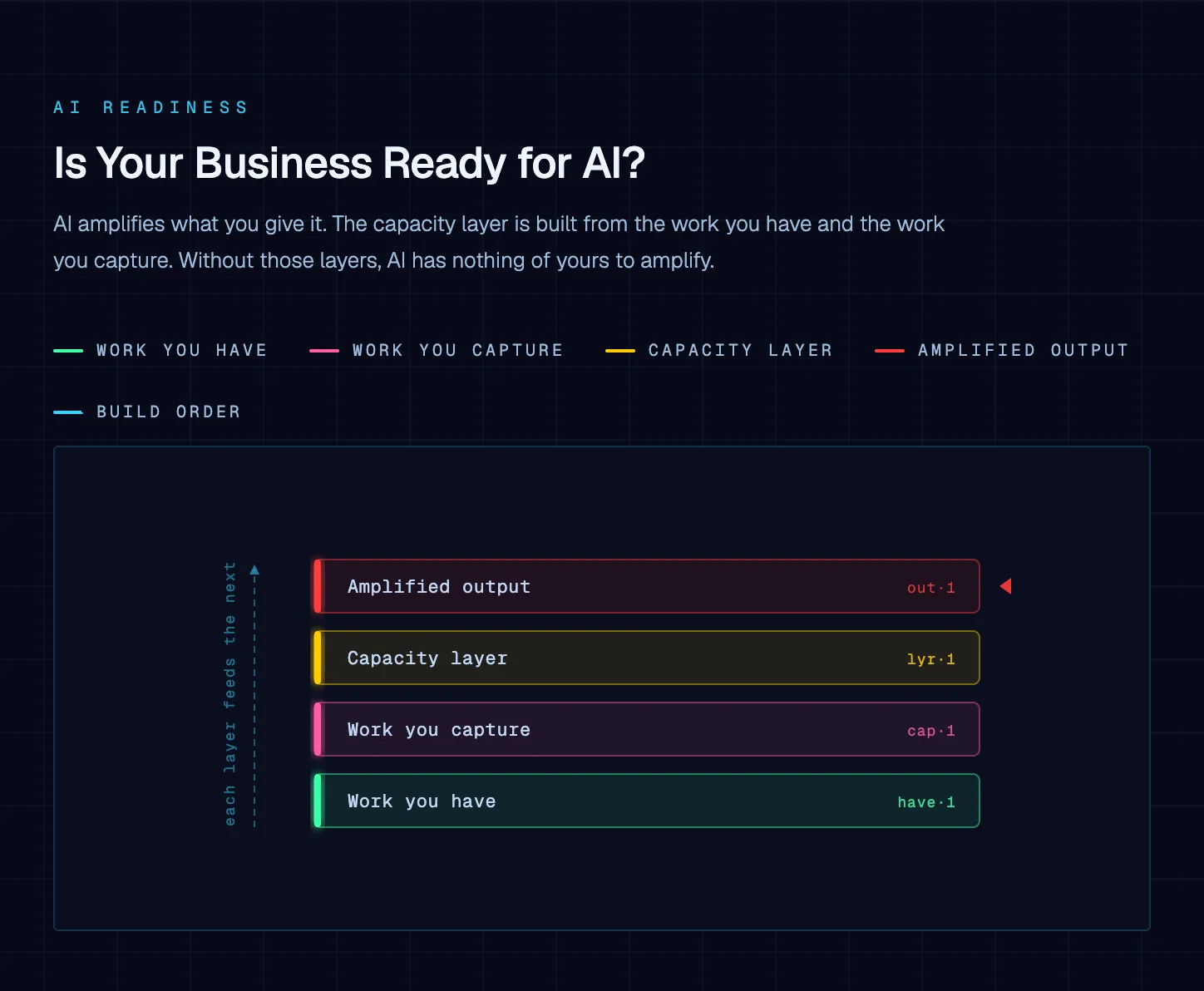Viewport: 1204px width, 991px height.
Task: Click the Is Your Business Ready for AI? heading
Action: pyautogui.click(x=349, y=163)
